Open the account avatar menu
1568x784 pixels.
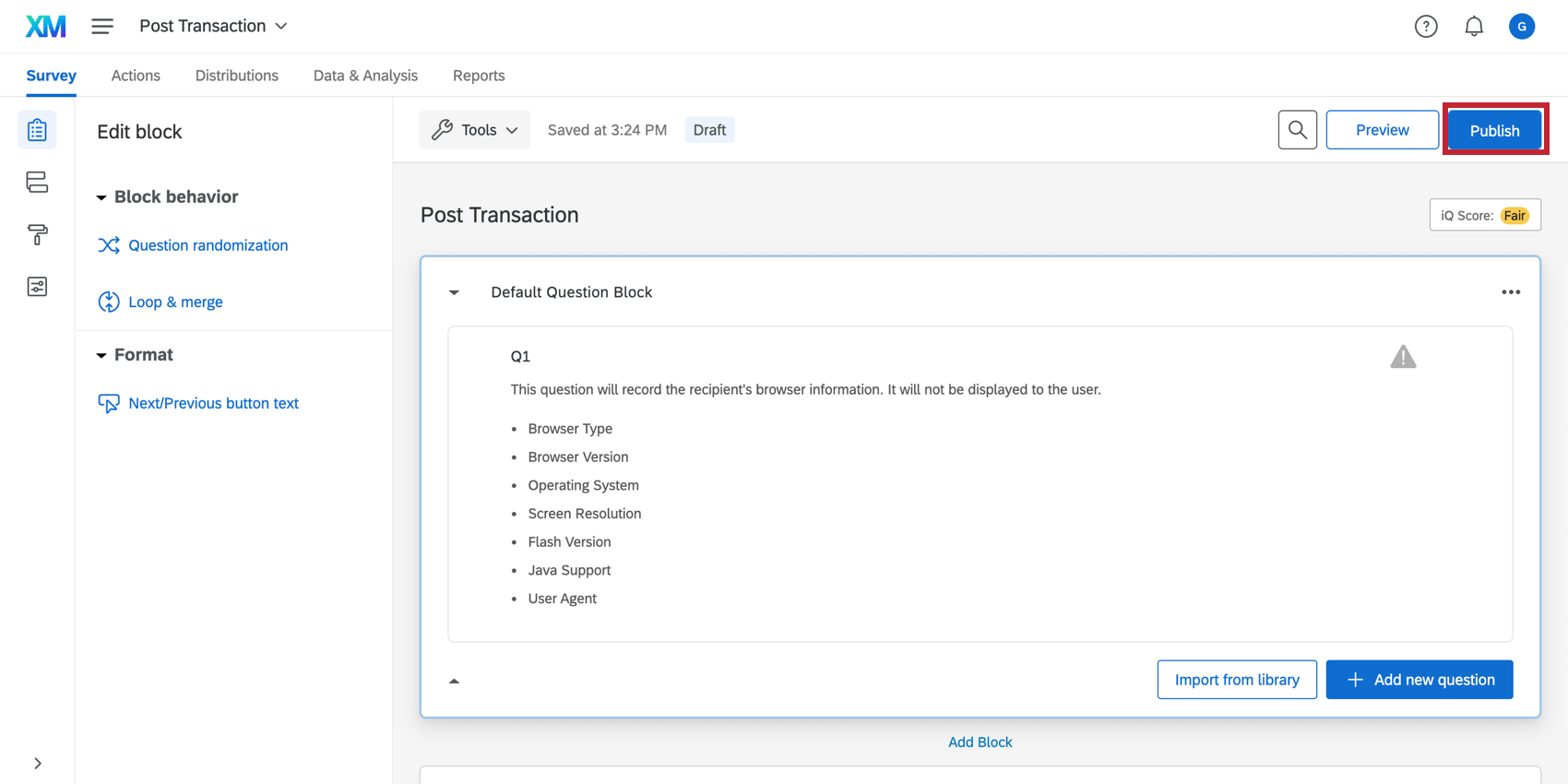[1522, 27]
